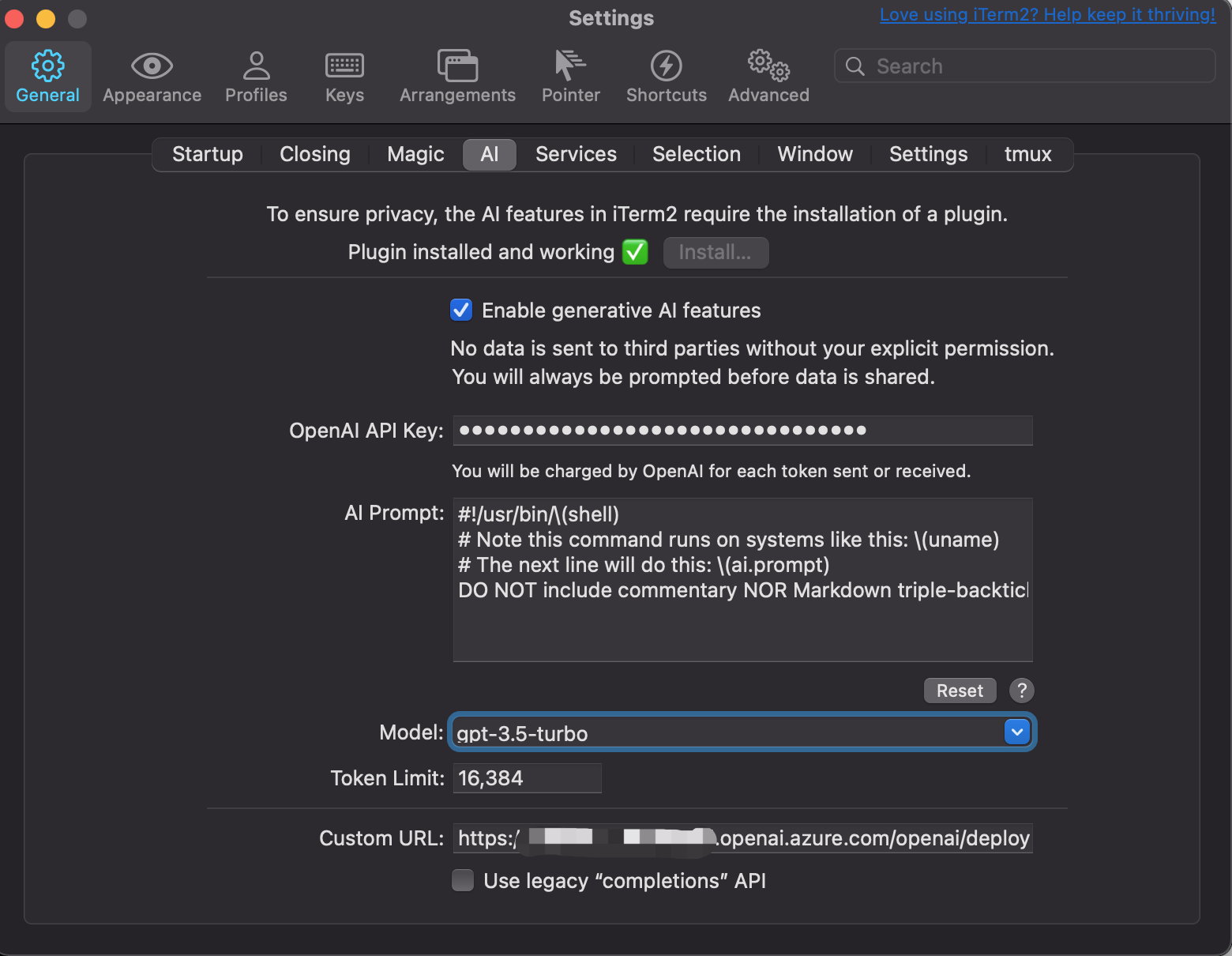Edit the Token Limit field
1232x956 pixels.
click(x=528, y=778)
